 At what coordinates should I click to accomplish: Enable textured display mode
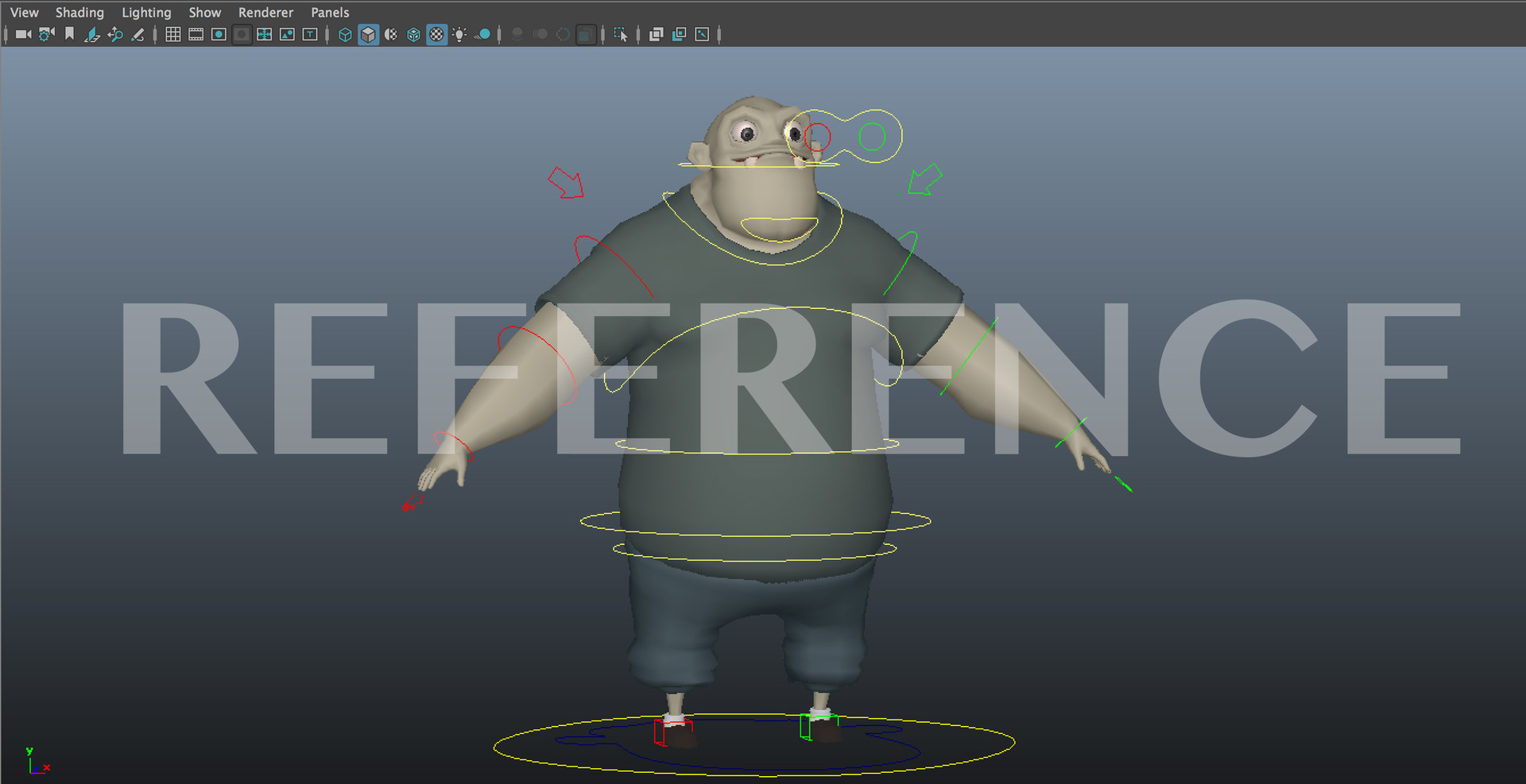tap(436, 34)
